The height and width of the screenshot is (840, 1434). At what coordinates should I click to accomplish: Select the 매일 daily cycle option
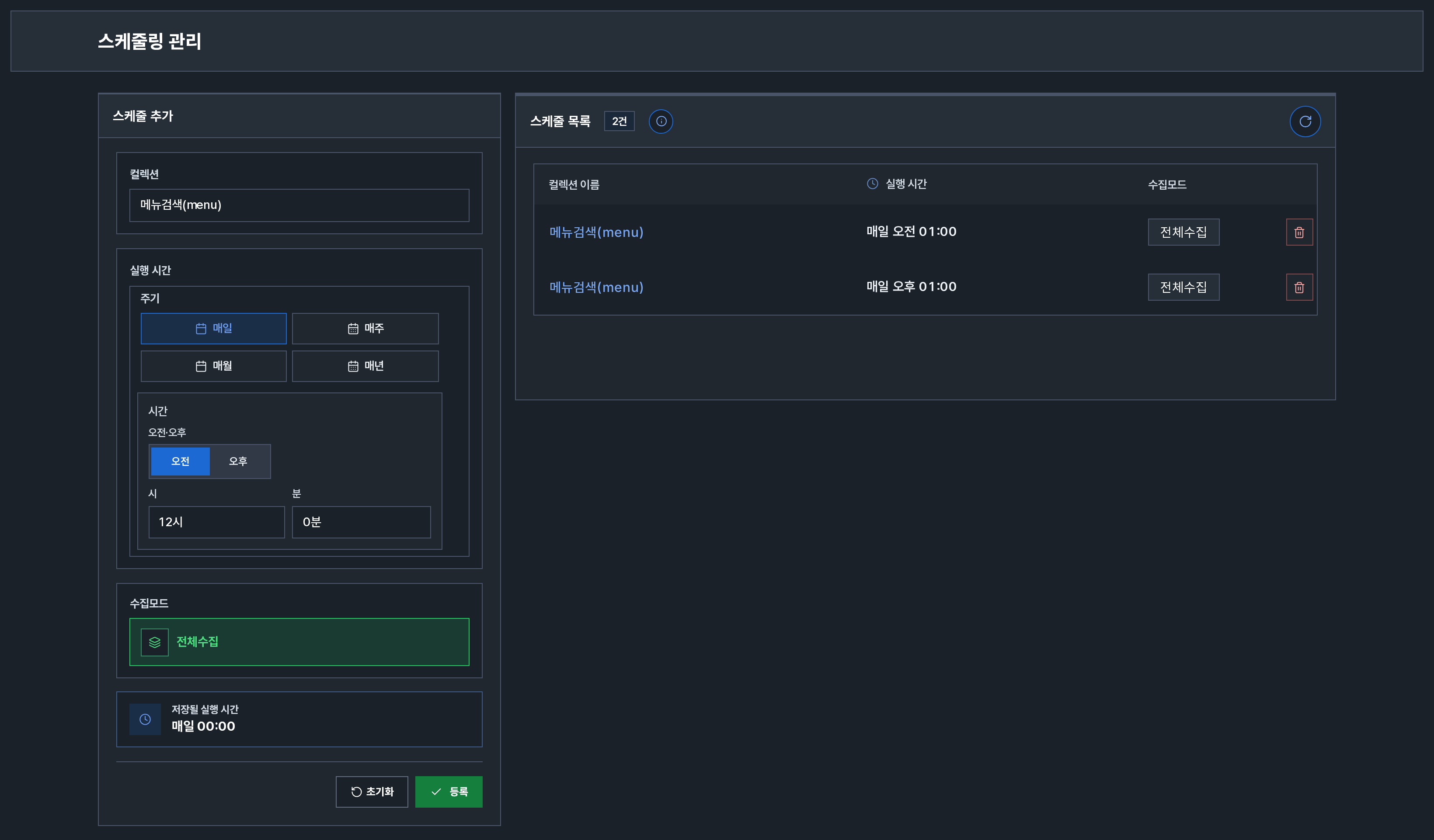[x=213, y=329]
